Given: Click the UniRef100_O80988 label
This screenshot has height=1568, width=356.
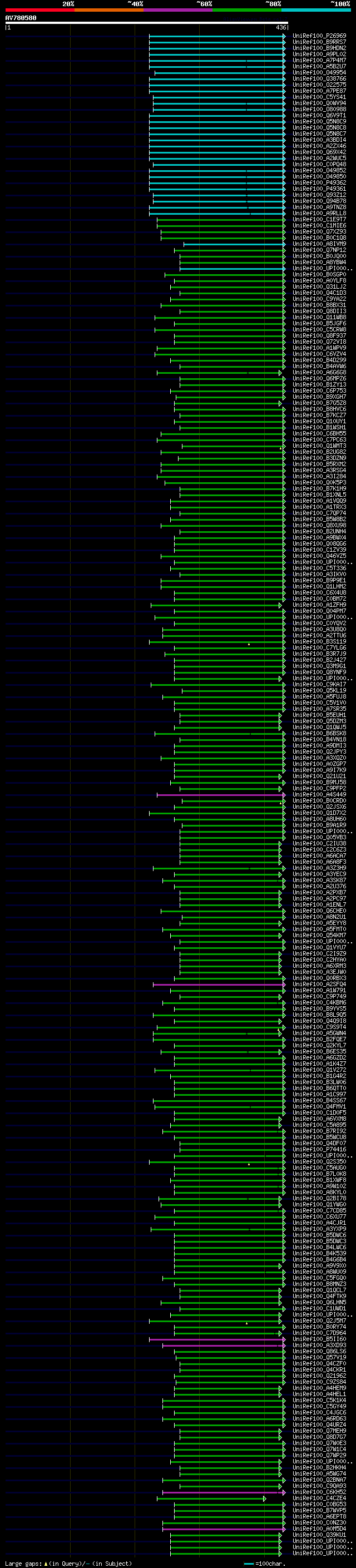Looking at the screenshot, I should tap(319, 109).
